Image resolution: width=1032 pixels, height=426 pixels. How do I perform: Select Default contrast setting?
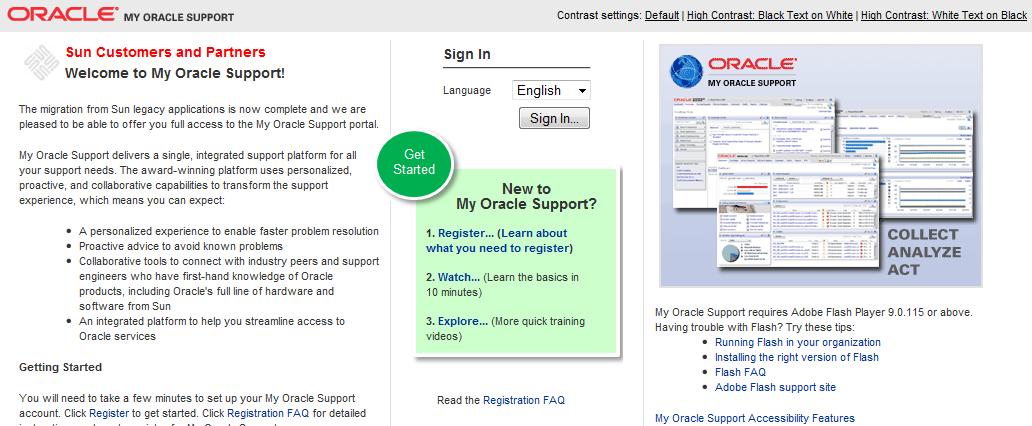[x=661, y=15]
